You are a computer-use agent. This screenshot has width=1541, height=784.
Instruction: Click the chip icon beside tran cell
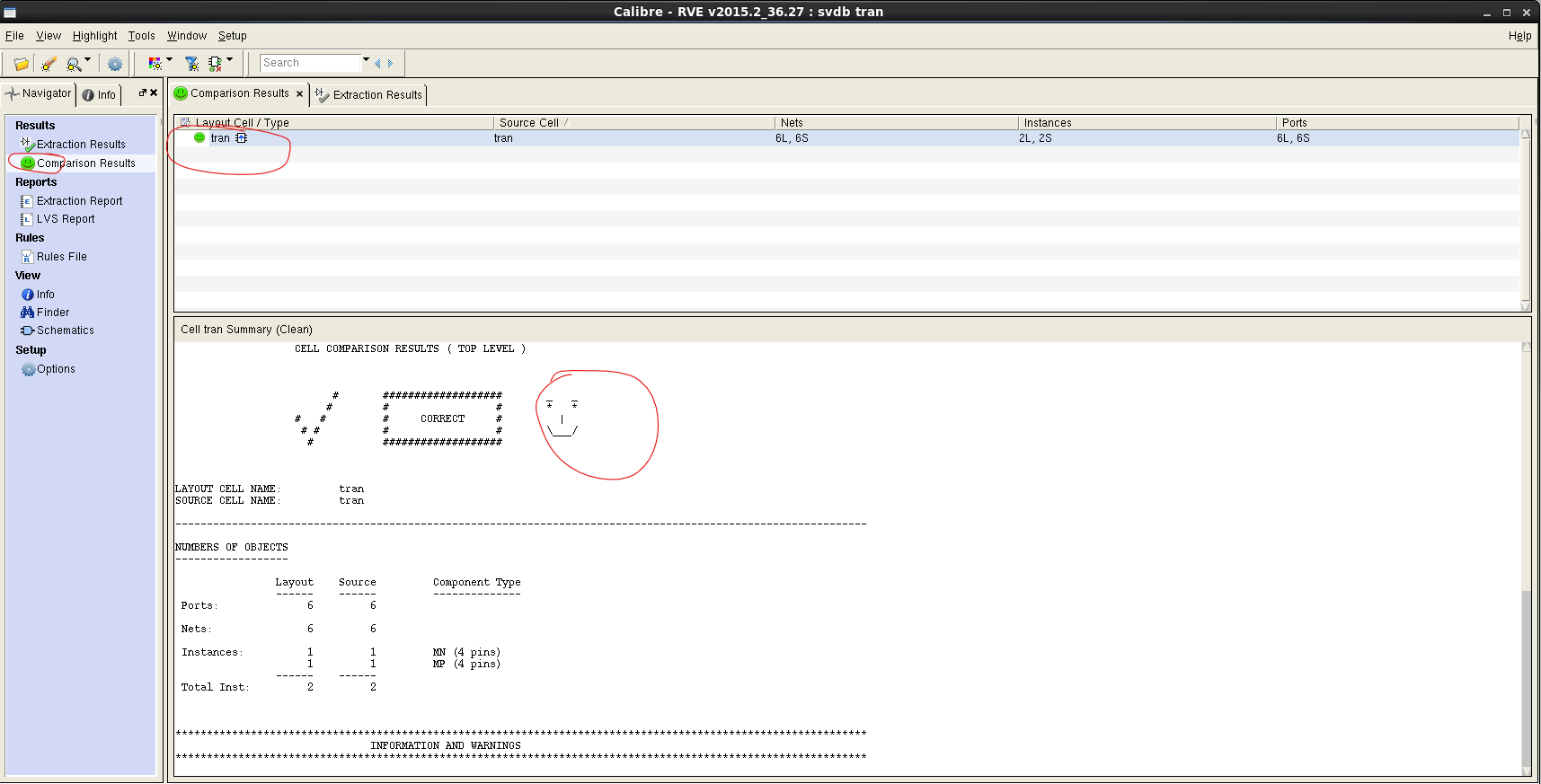pos(241,138)
